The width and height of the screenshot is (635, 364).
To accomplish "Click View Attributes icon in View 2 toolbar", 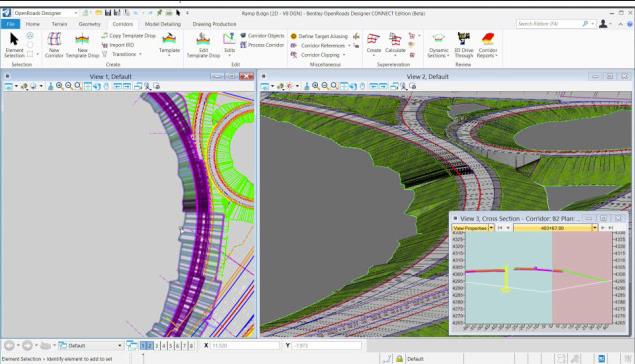I will [264, 86].
